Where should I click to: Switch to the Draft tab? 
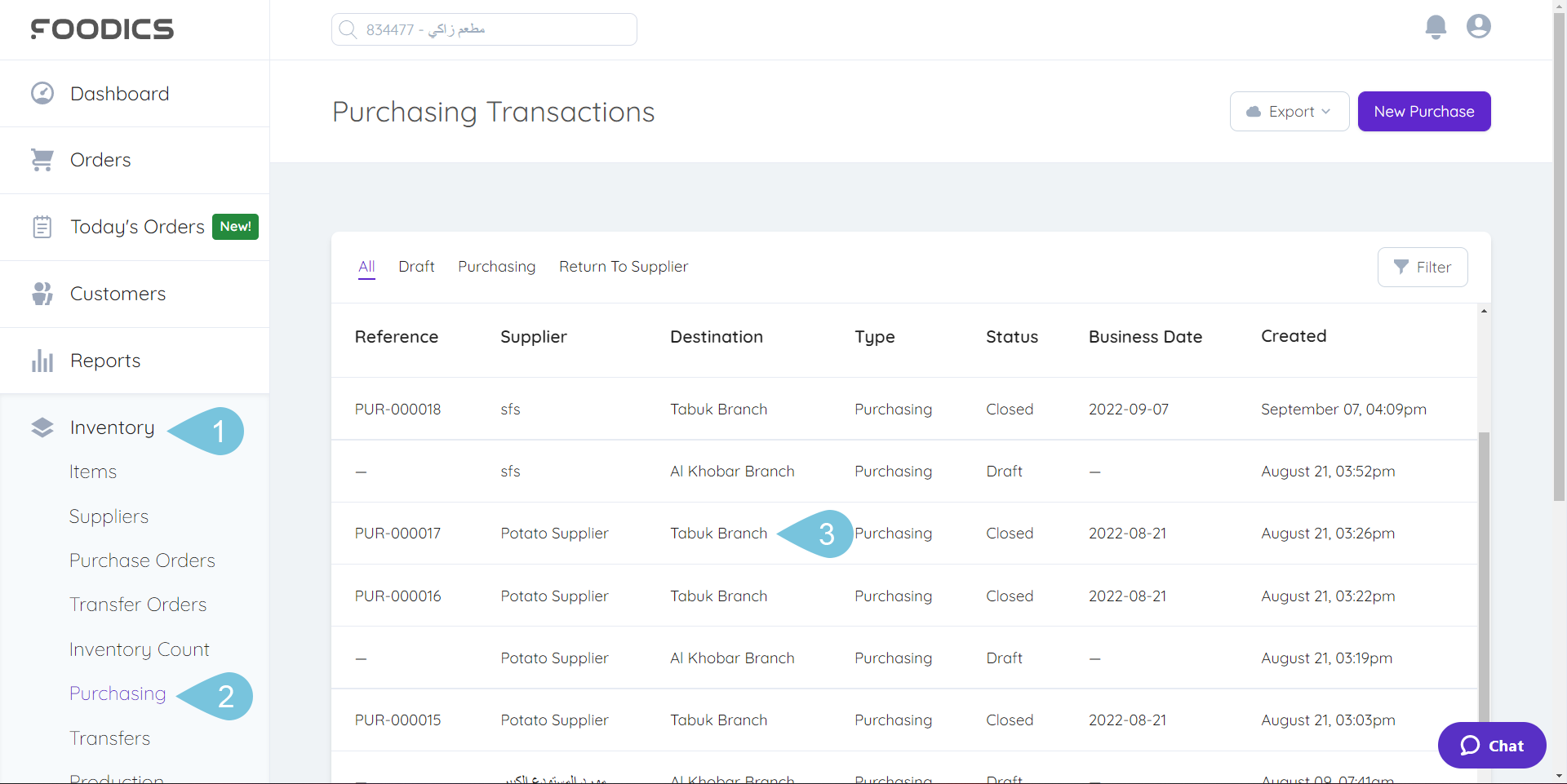click(x=416, y=266)
